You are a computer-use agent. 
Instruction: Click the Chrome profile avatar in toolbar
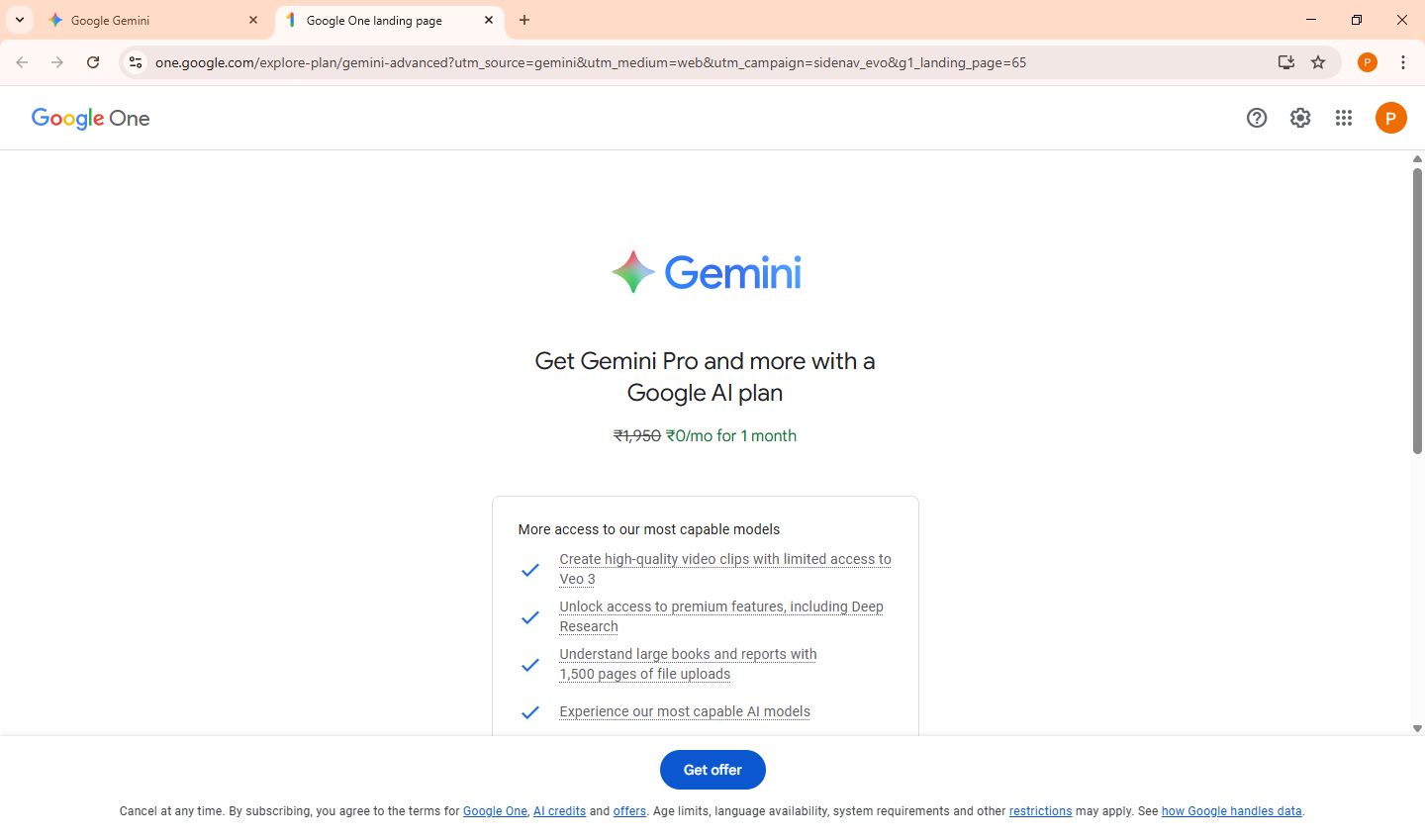pyautogui.click(x=1368, y=62)
